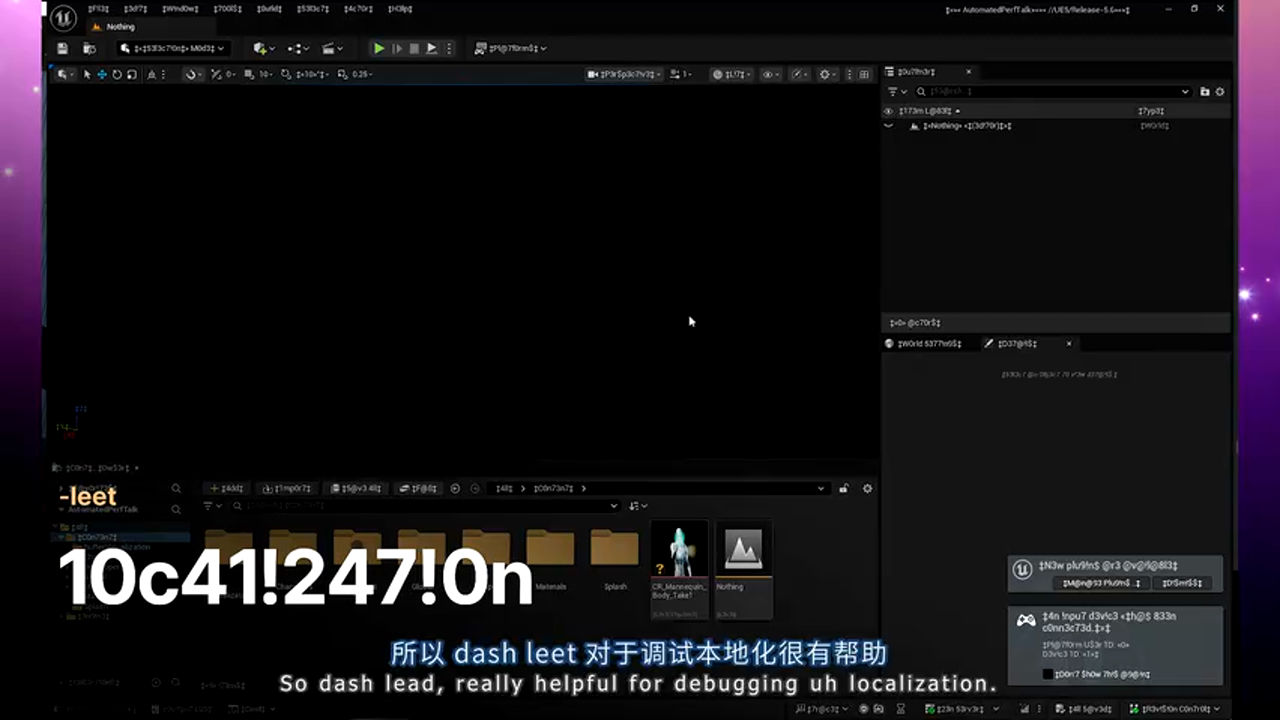This screenshot has height=720, width=1280.
Task: Open the viewport settings gear icon
Action: tap(823, 73)
